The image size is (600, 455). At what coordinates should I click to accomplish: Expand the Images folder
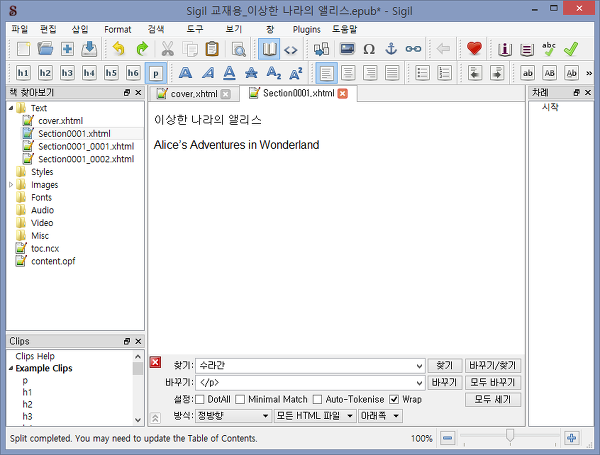[x=11, y=185]
